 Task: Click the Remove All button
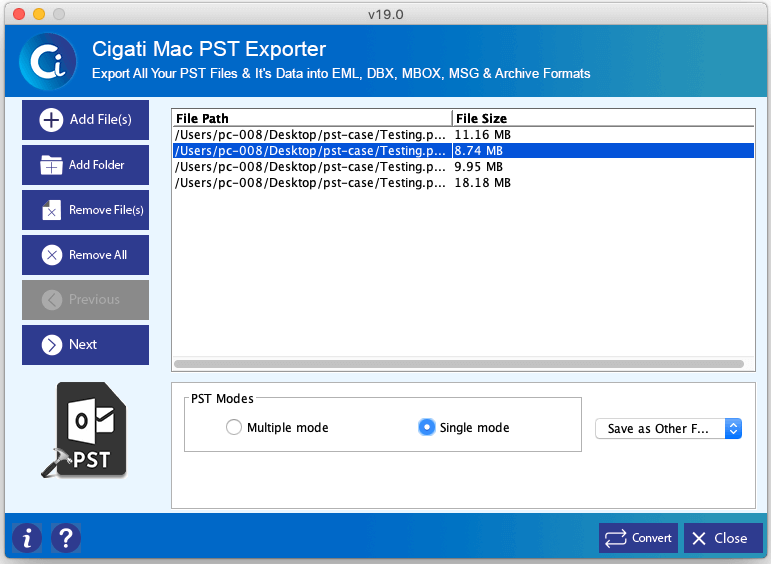[85, 255]
